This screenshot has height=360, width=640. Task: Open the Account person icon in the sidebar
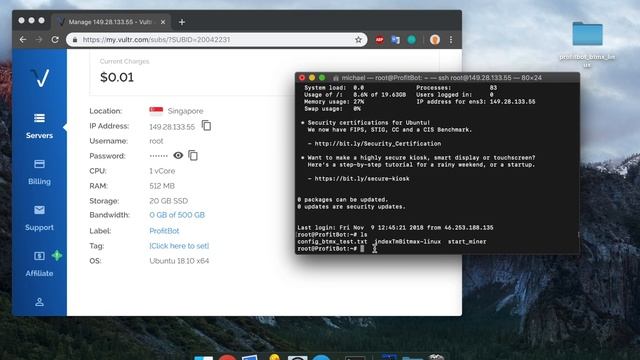(x=39, y=302)
